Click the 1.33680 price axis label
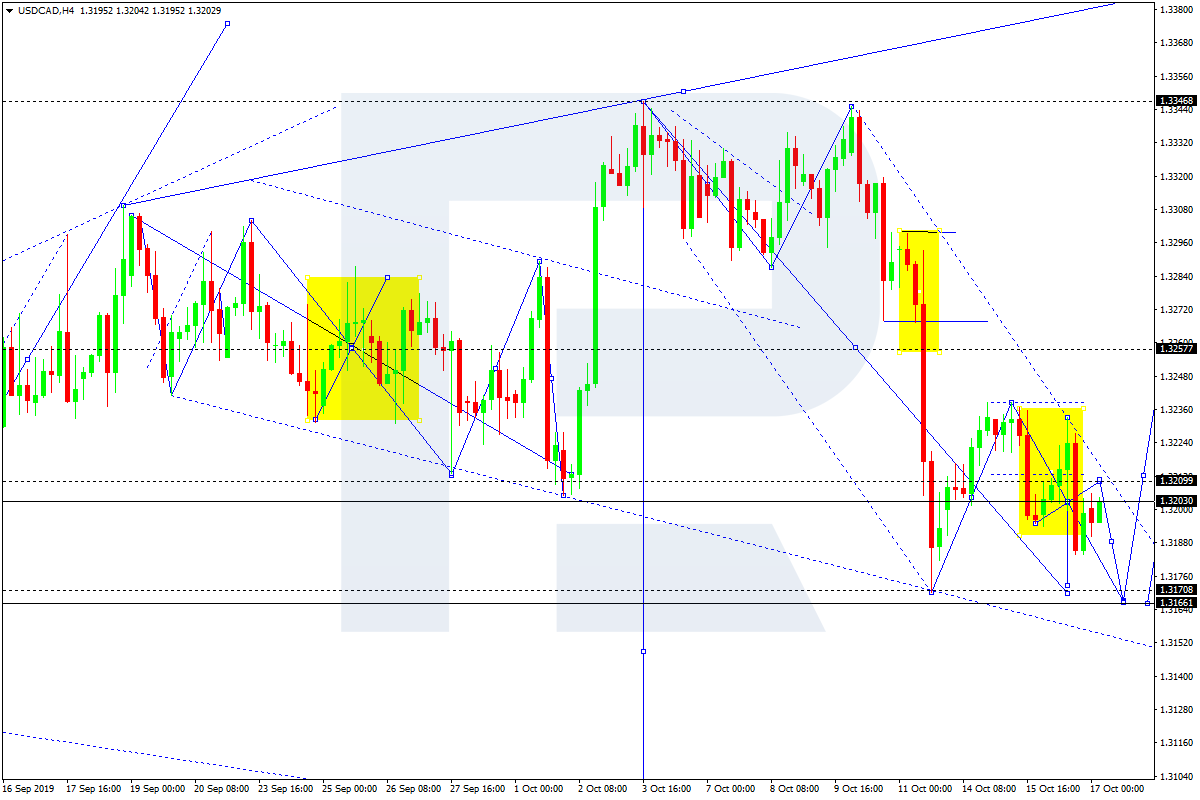 click(1175, 43)
